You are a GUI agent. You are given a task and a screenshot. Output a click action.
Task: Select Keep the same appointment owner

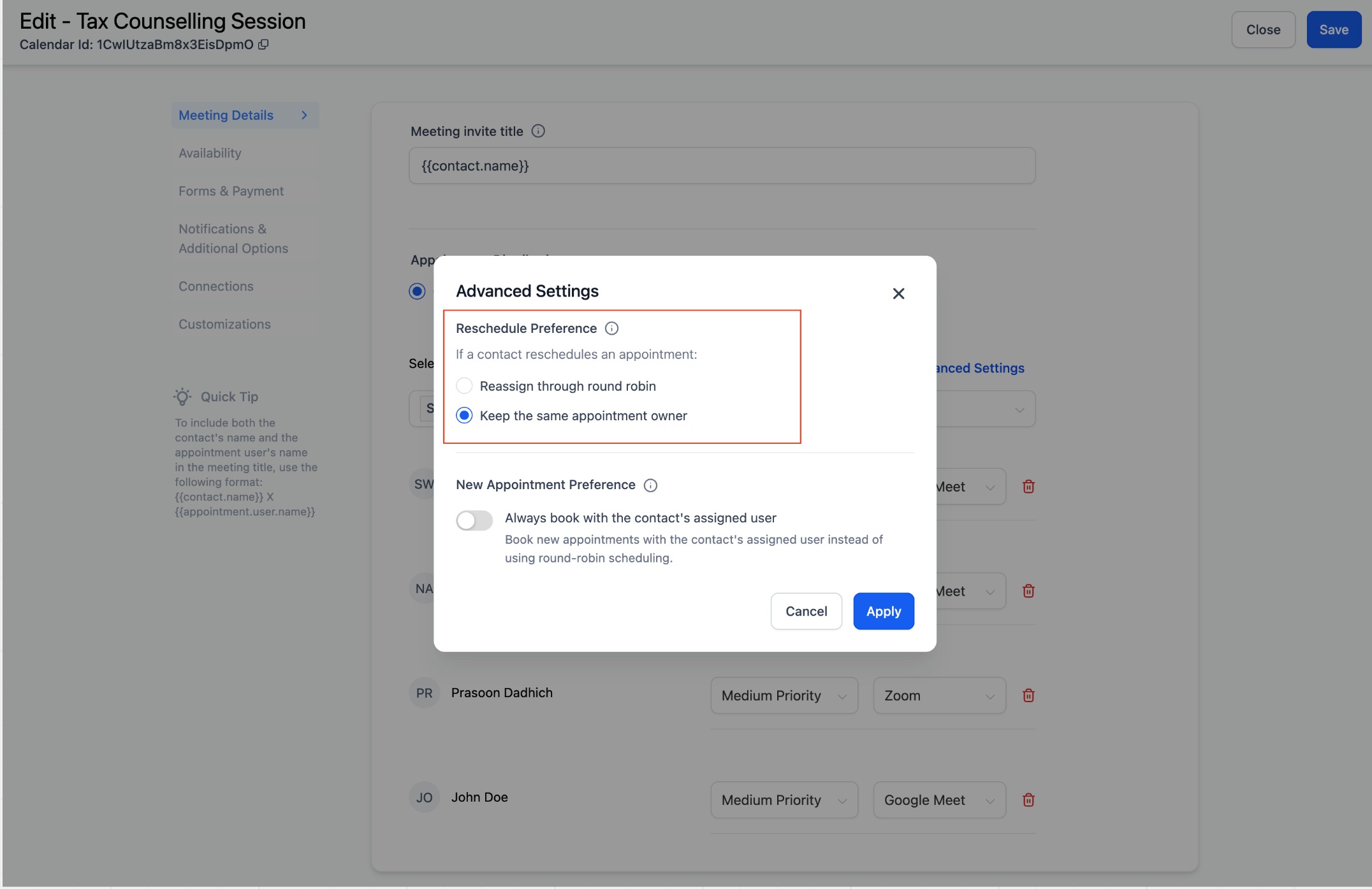[x=465, y=416]
